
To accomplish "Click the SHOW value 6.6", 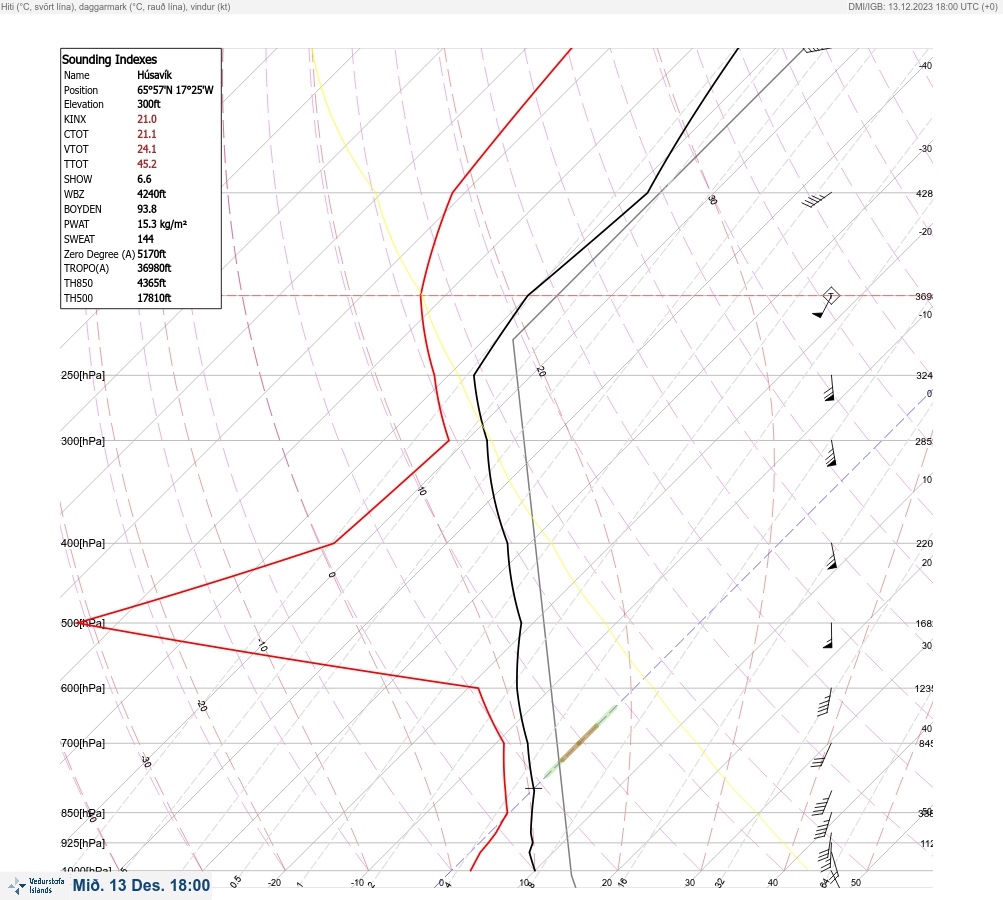I will (x=144, y=179).
